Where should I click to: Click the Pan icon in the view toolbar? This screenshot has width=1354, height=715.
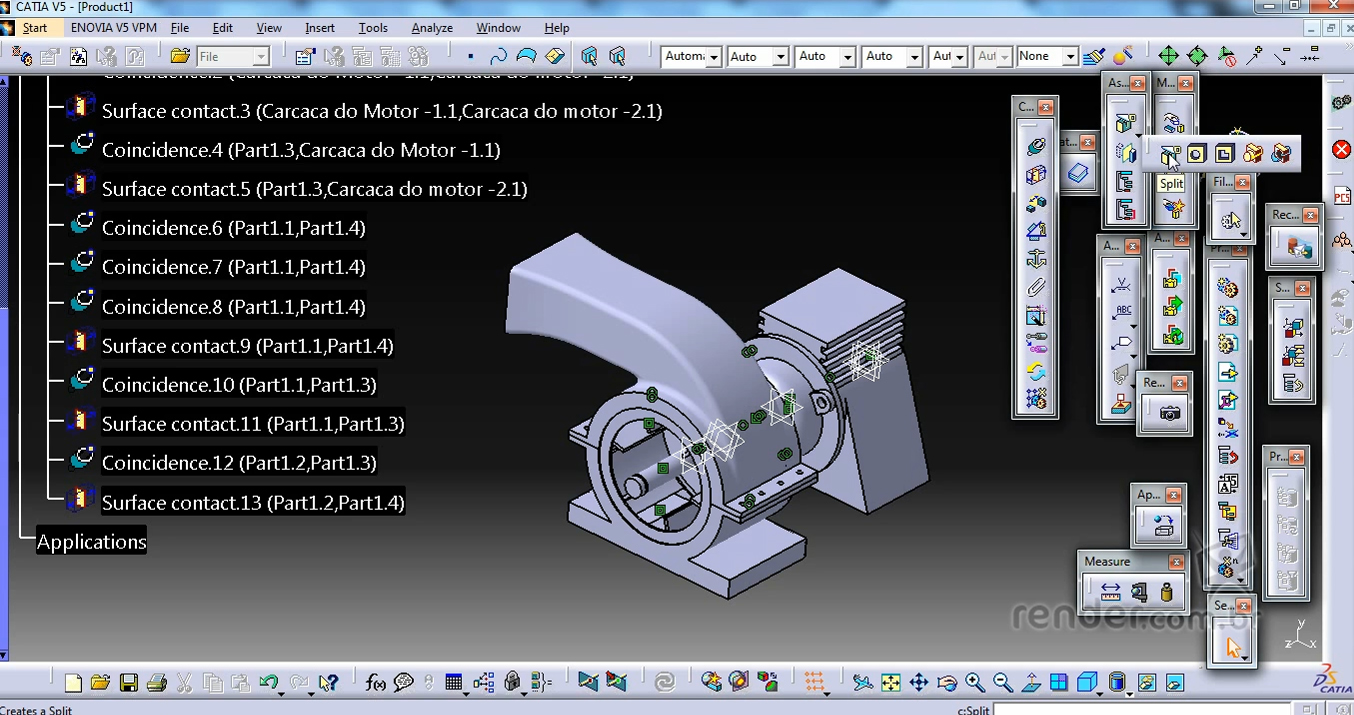[918, 683]
